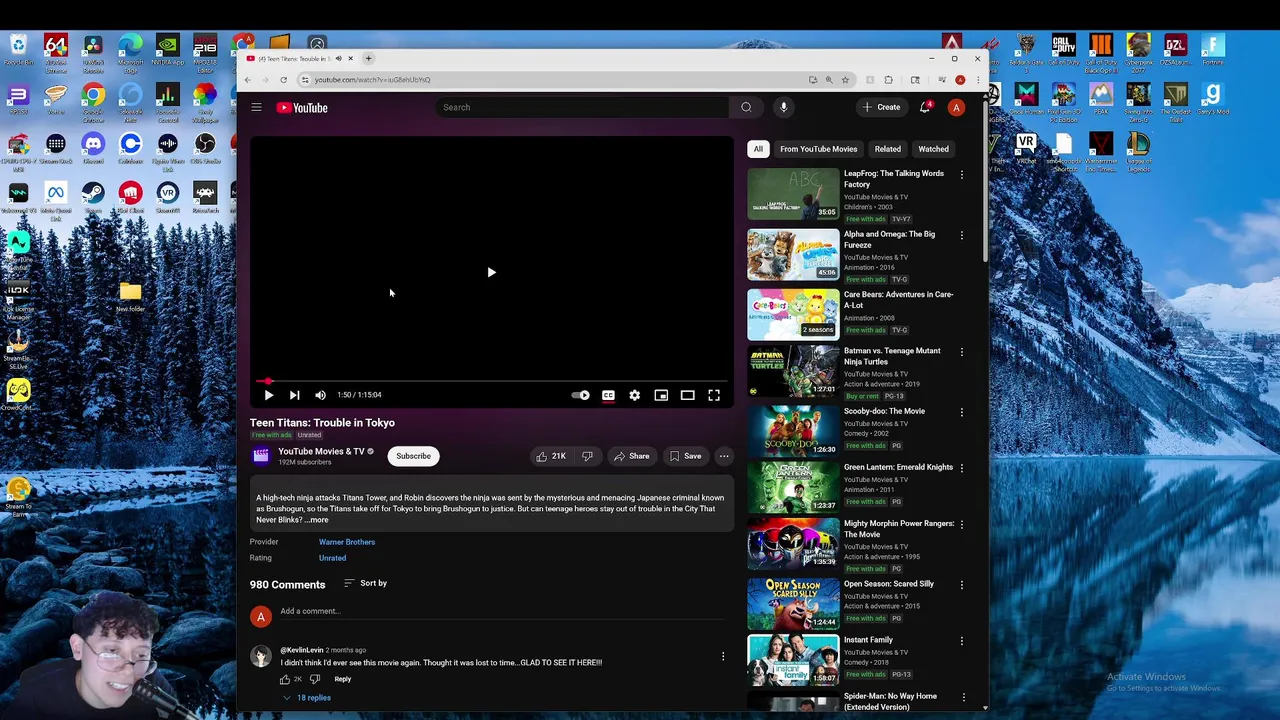Screen dimensions: 1280x720
Task: Toggle closed captions in the player
Action: coord(608,395)
